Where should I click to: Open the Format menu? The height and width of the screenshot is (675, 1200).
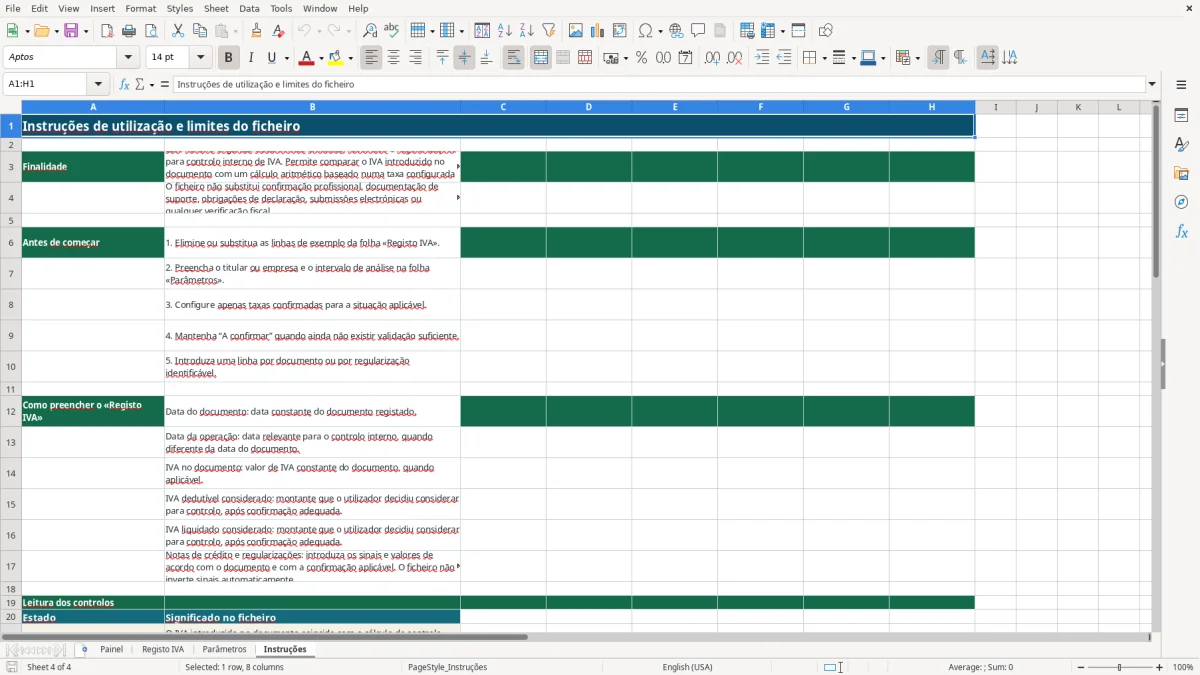click(x=140, y=8)
